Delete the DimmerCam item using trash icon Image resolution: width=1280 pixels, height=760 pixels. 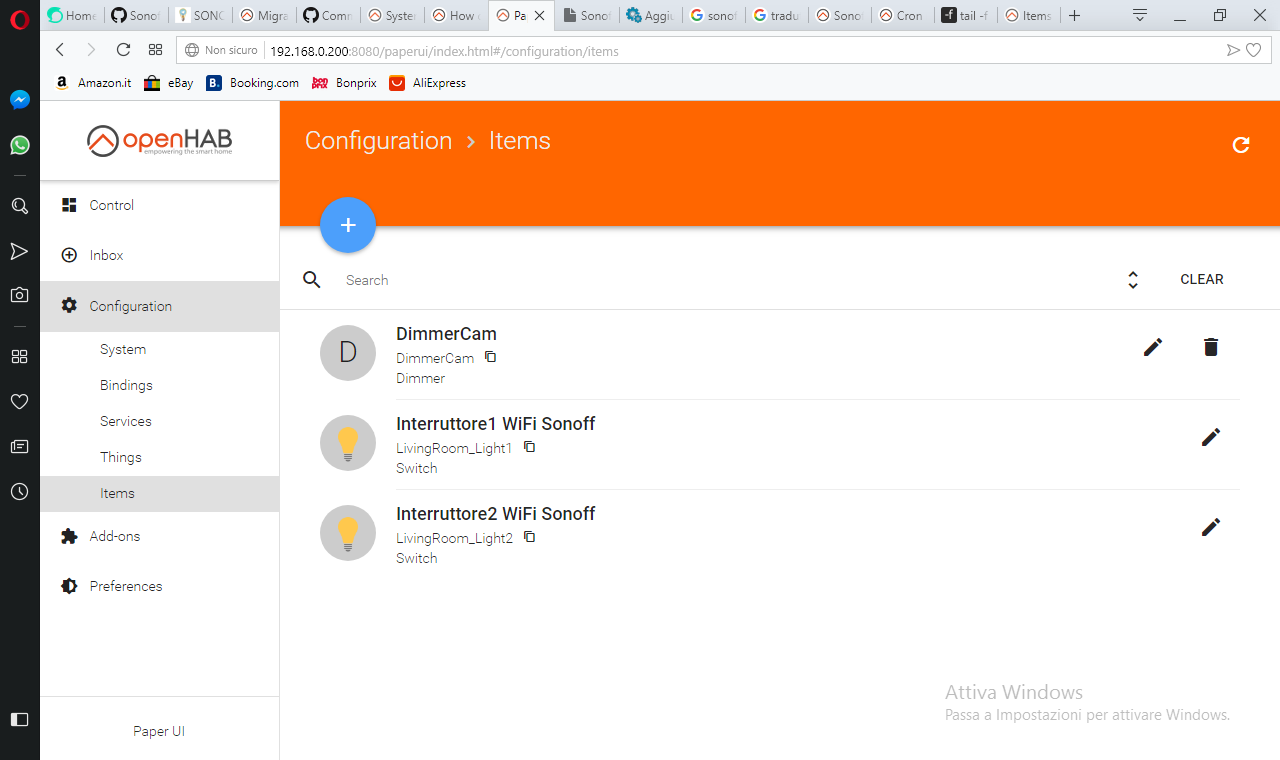(x=1211, y=347)
